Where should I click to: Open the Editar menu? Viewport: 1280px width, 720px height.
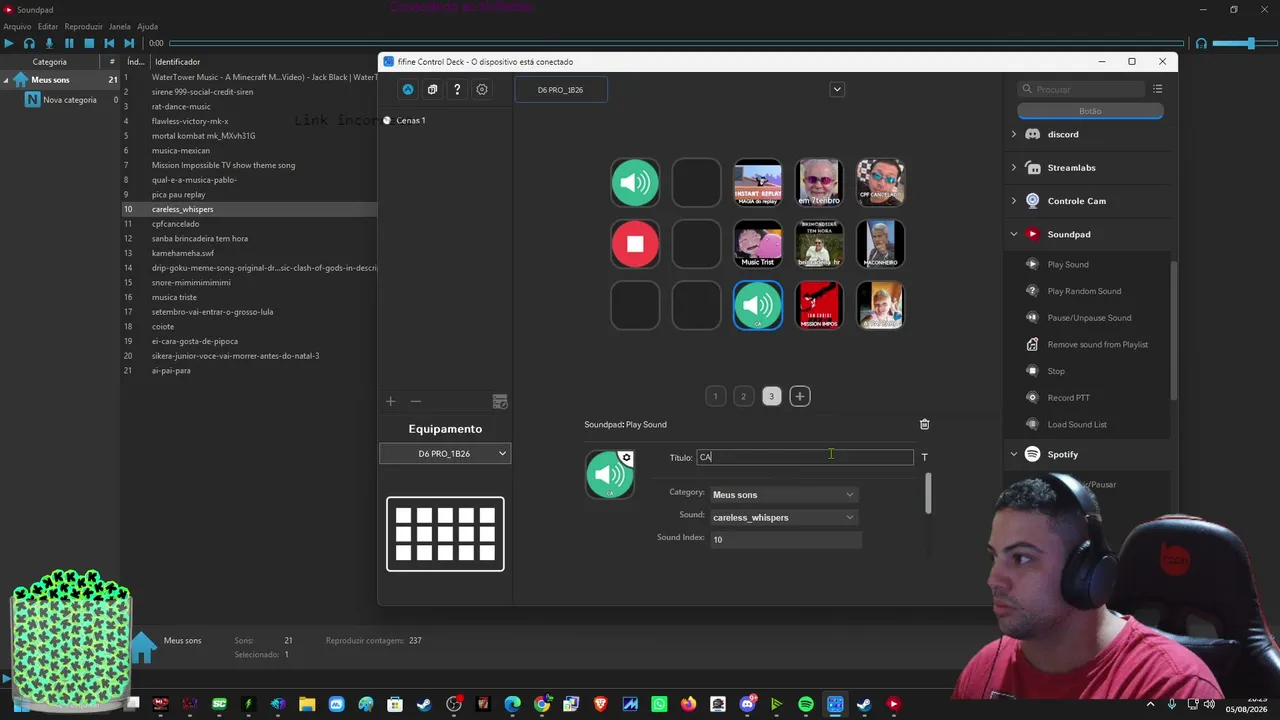coord(47,26)
